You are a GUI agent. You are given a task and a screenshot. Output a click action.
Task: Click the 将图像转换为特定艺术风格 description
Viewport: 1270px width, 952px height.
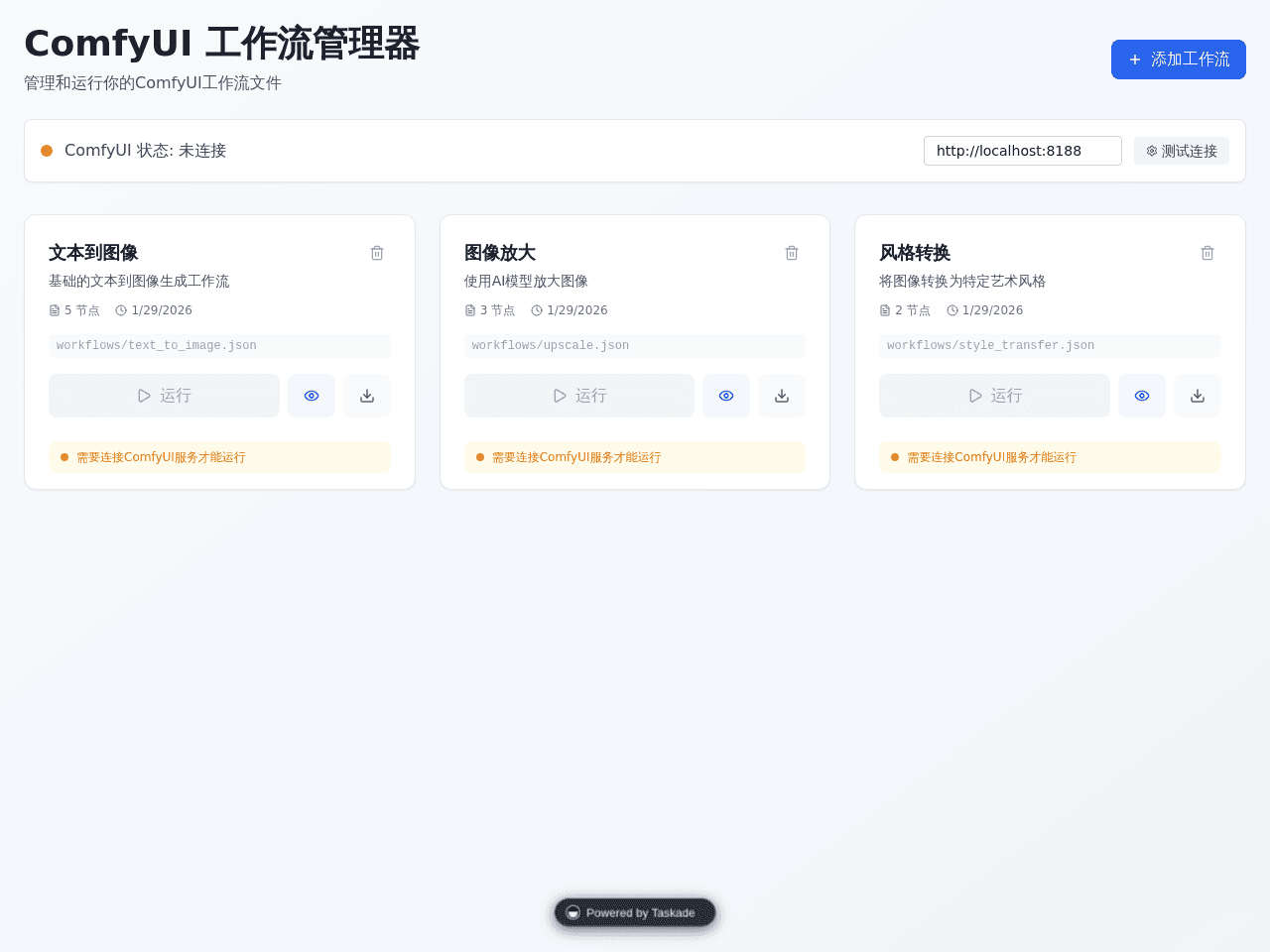click(962, 282)
